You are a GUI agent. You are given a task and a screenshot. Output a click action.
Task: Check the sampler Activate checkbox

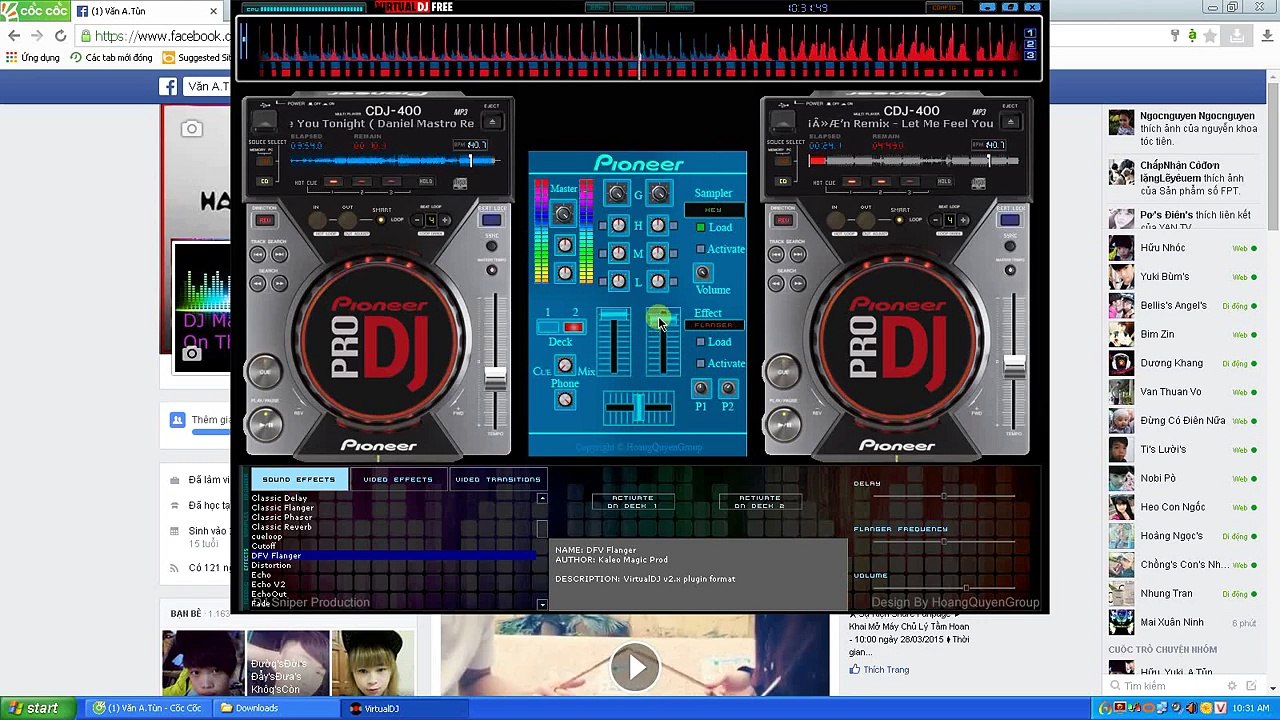tap(700, 249)
